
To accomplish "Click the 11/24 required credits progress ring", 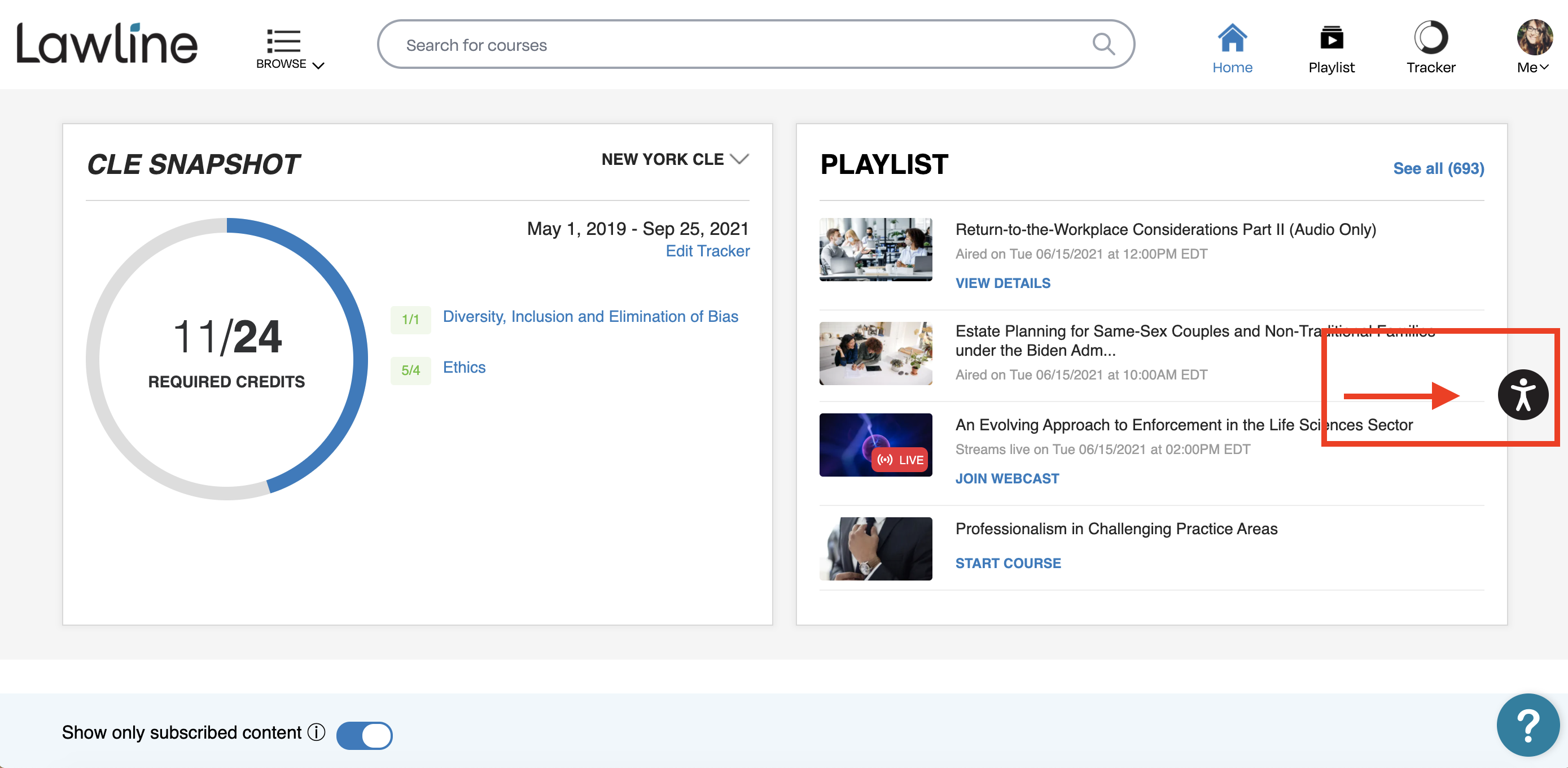I will (x=226, y=359).
